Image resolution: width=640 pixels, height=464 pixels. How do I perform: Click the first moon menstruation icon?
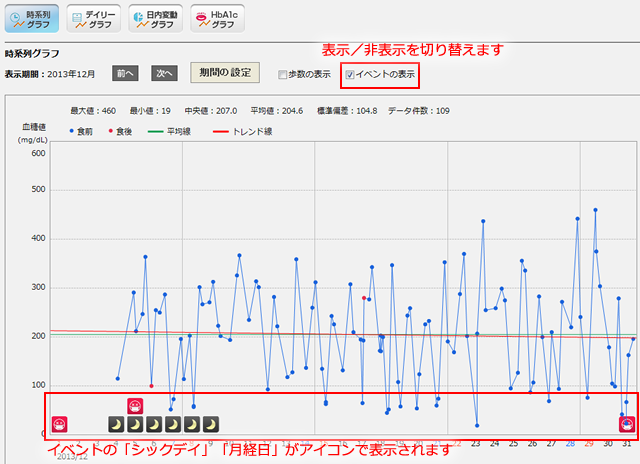116,424
